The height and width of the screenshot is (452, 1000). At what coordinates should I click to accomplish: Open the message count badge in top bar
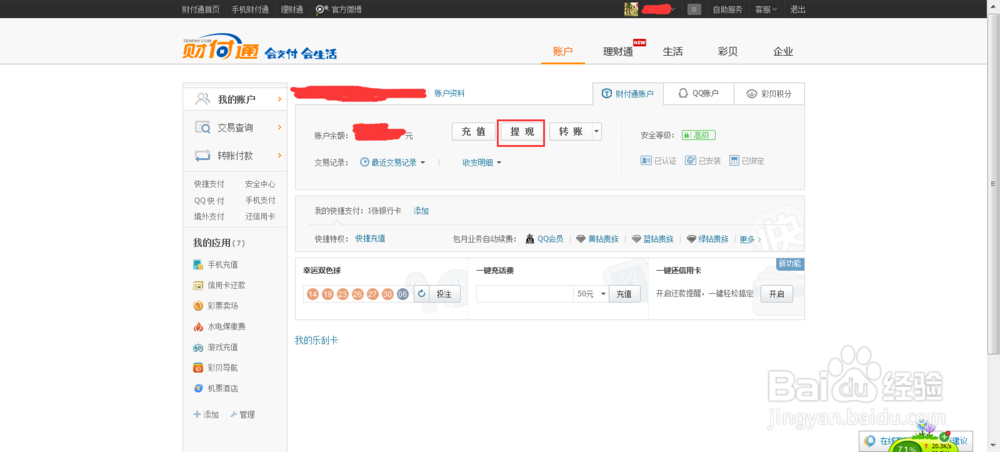click(x=695, y=10)
